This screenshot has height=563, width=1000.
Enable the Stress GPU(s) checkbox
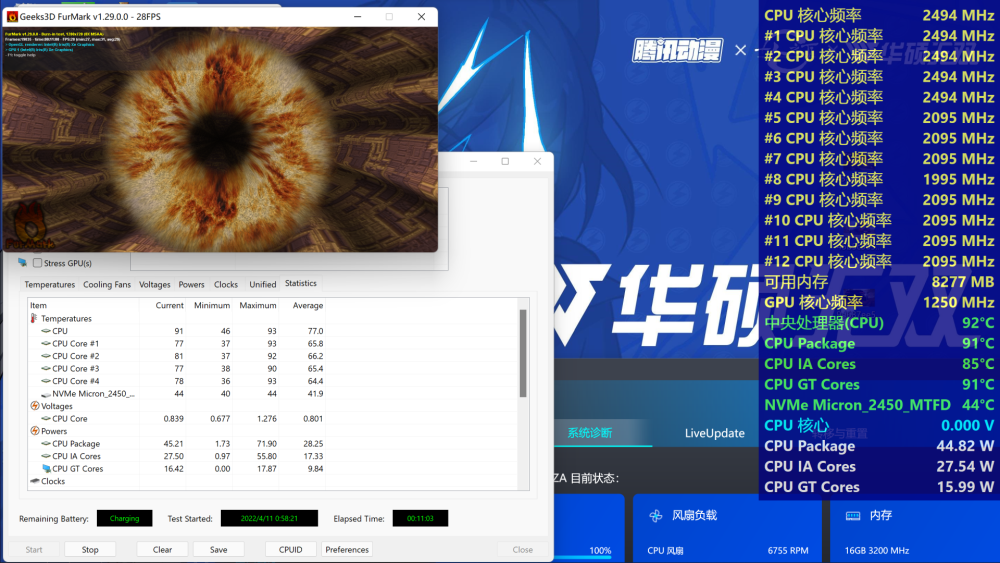(38, 263)
